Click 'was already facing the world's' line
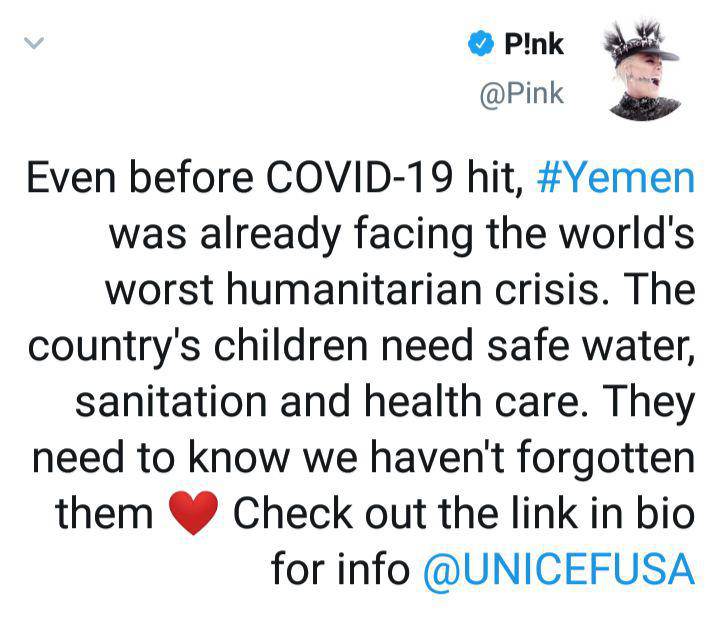720x618 pixels. (402, 234)
